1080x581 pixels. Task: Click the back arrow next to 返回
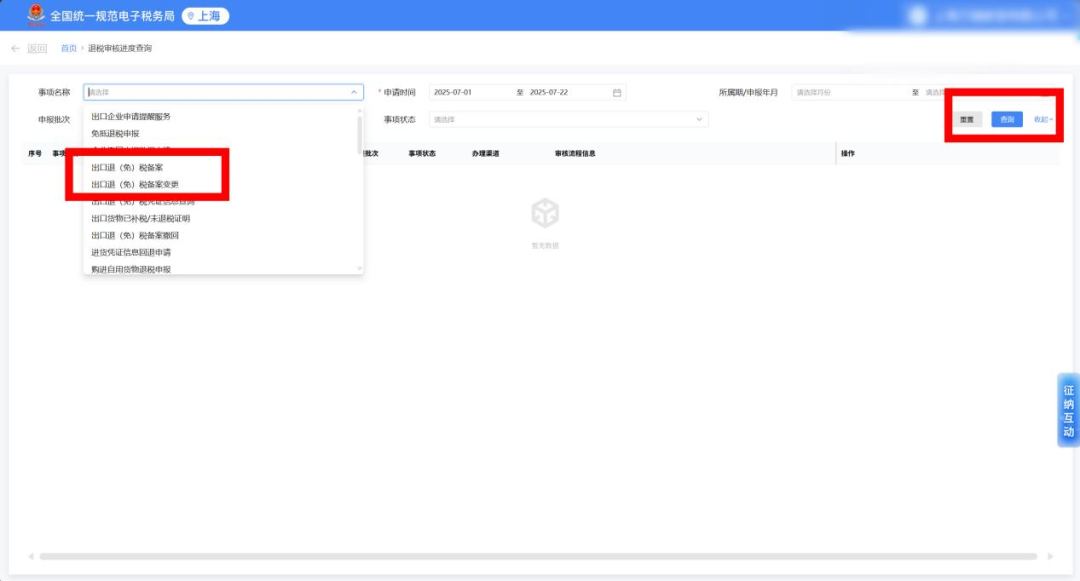(x=15, y=48)
